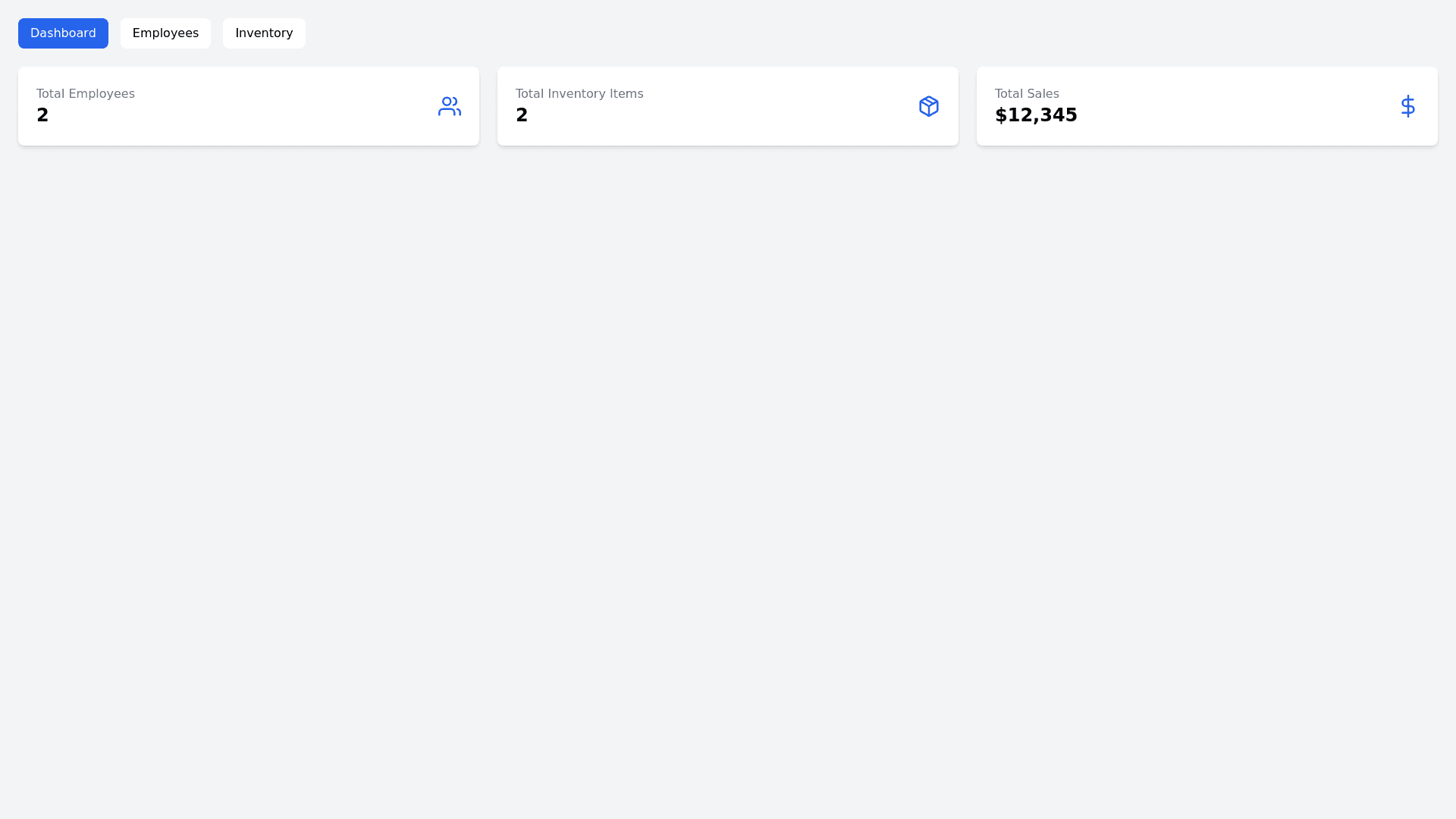Click the inventory items count value 2
The width and height of the screenshot is (1456, 819).
coord(522,115)
